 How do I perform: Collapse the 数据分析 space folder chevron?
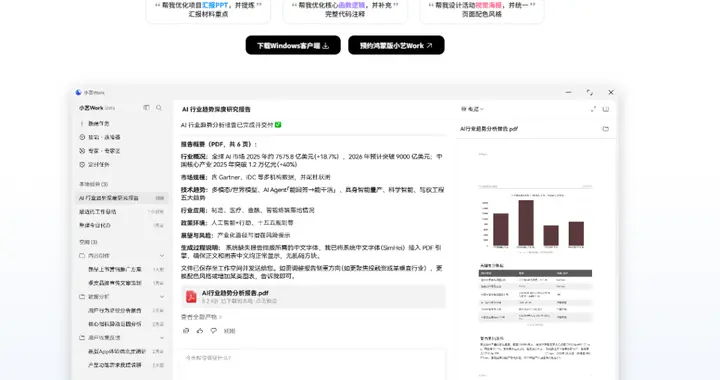coord(162,297)
